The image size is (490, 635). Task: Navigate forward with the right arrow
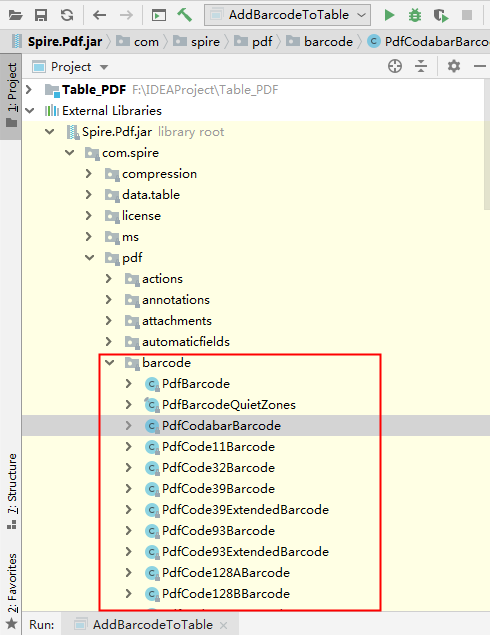tap(126, 15)
